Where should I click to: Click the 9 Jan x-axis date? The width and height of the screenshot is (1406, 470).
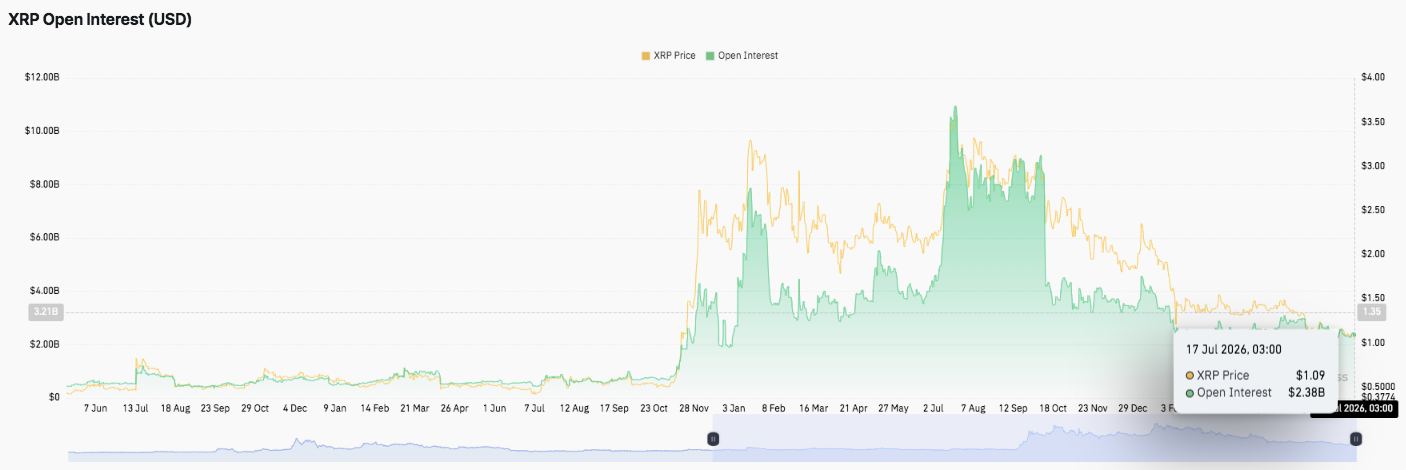(334, 408)
